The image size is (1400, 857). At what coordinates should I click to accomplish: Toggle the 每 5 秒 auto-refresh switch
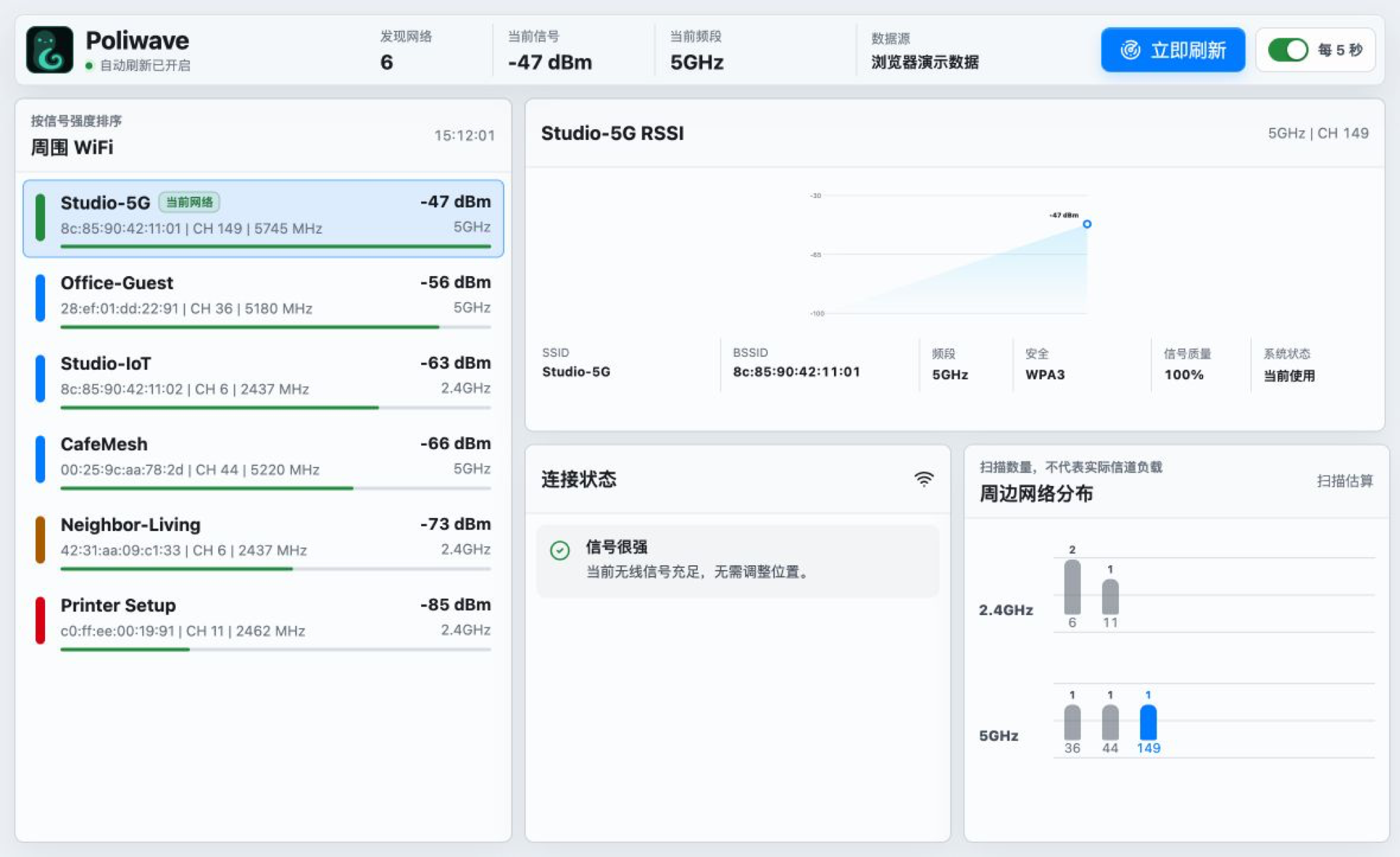(1288, 50)
